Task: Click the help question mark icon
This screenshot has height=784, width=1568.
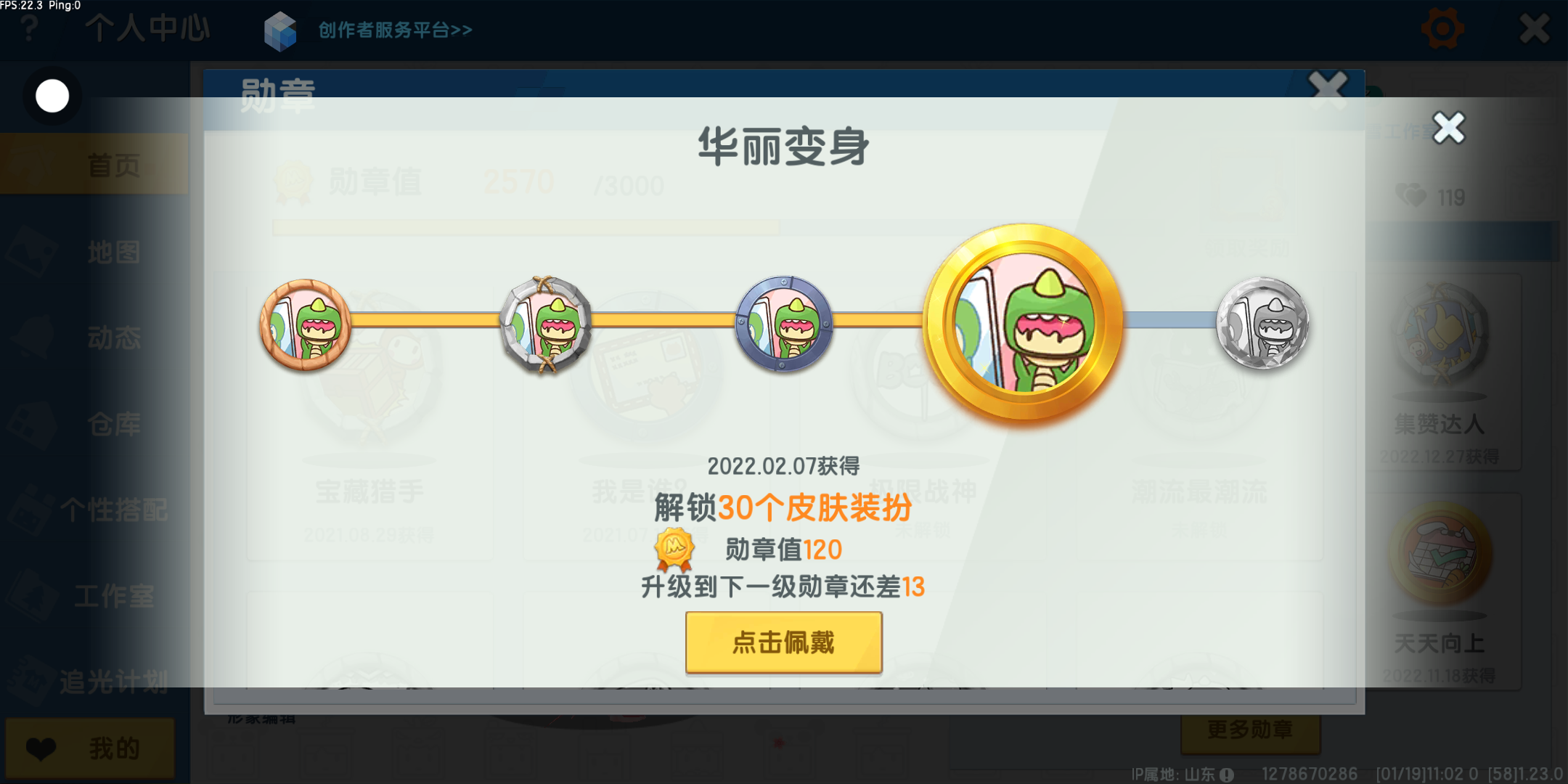Action: 29,28
